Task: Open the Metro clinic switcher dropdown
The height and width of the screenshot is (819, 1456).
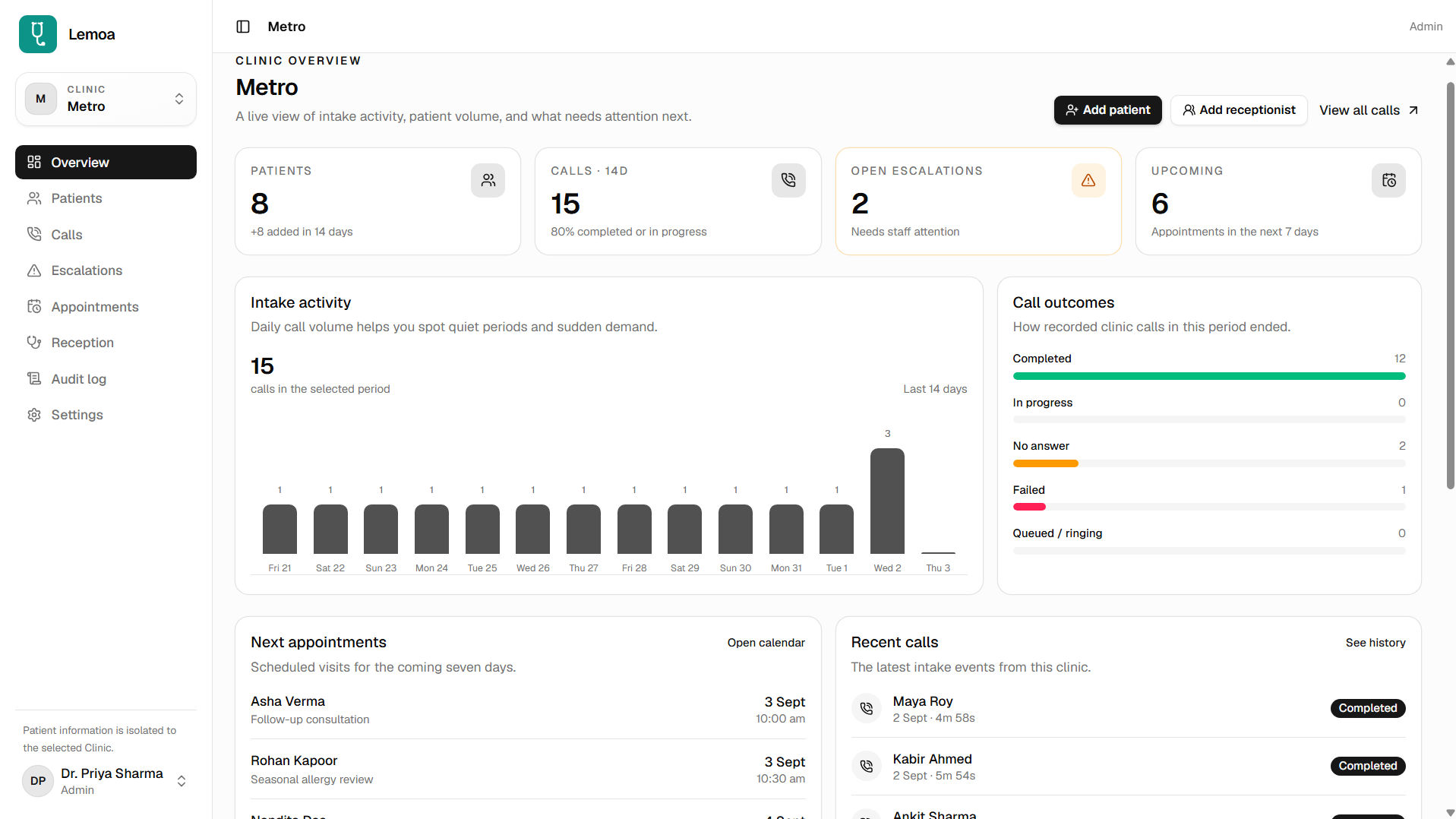Action: click(x=106, y=99)
